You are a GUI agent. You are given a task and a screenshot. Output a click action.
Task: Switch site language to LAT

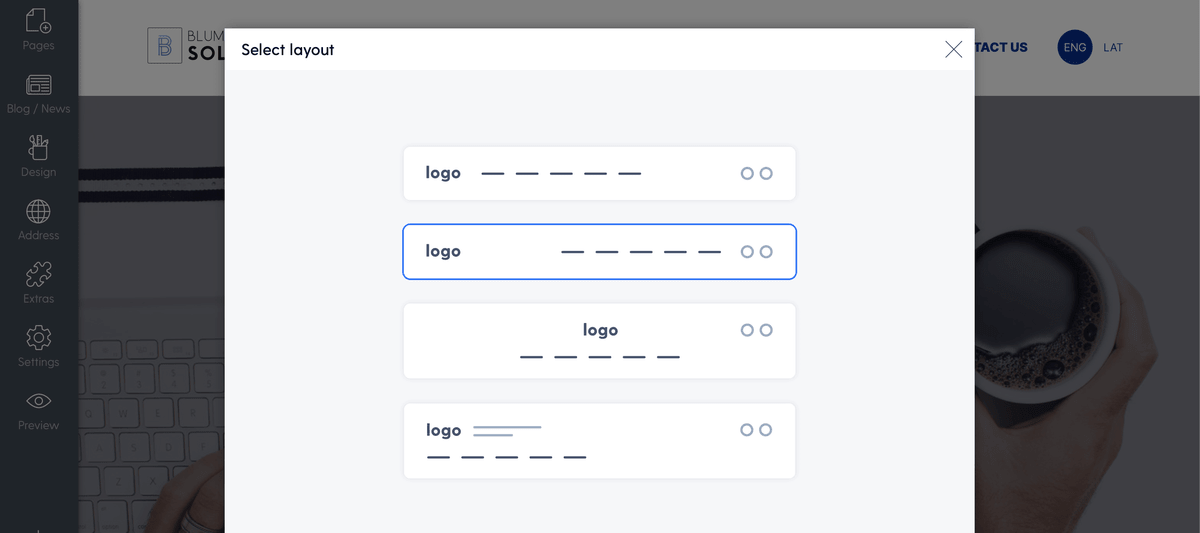[1113, 47]
